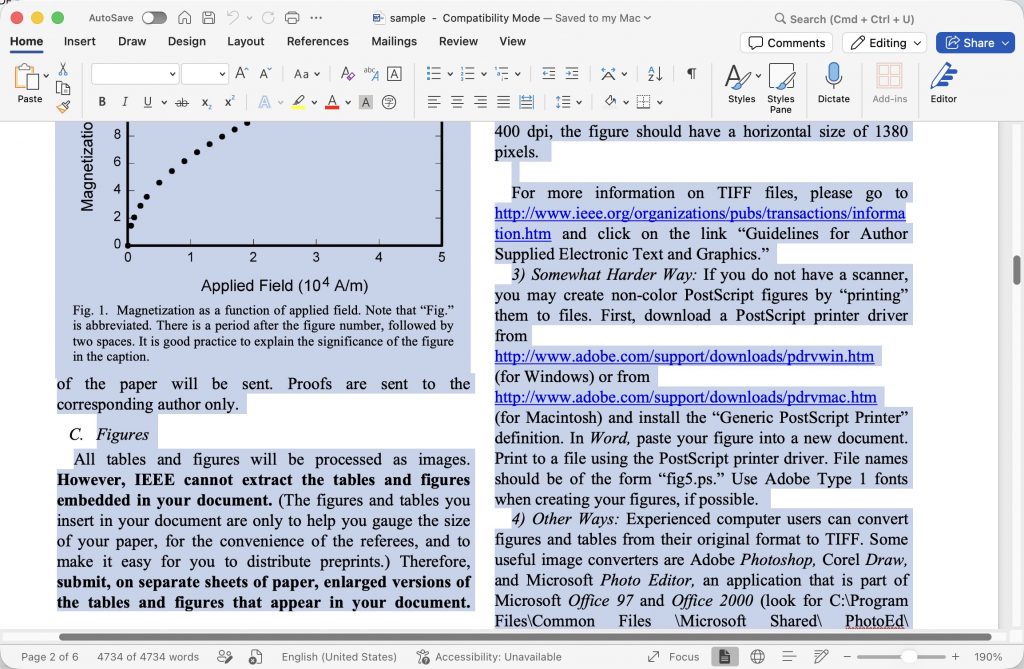Expand the bullets list dropdown arrow

[x=450, y=74]
